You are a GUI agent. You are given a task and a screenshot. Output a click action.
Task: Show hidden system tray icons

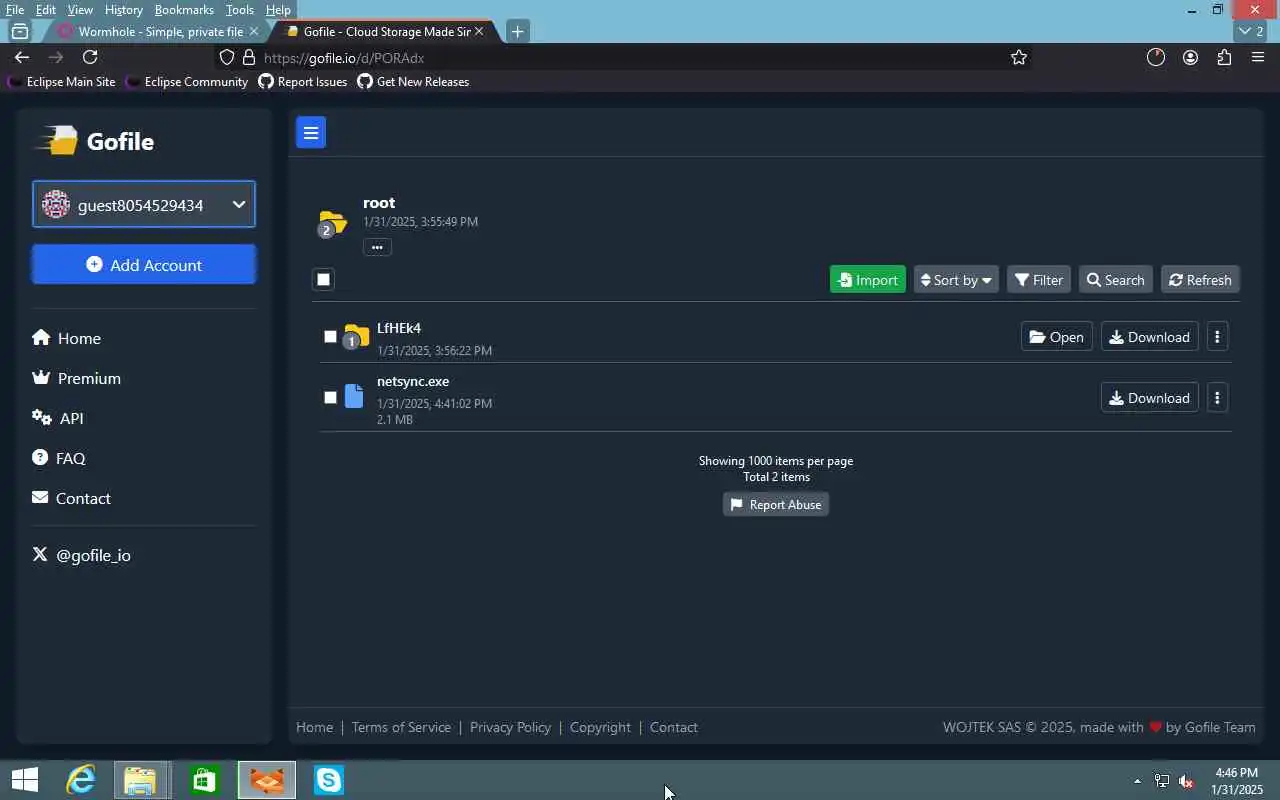(x=1137, y=781)
